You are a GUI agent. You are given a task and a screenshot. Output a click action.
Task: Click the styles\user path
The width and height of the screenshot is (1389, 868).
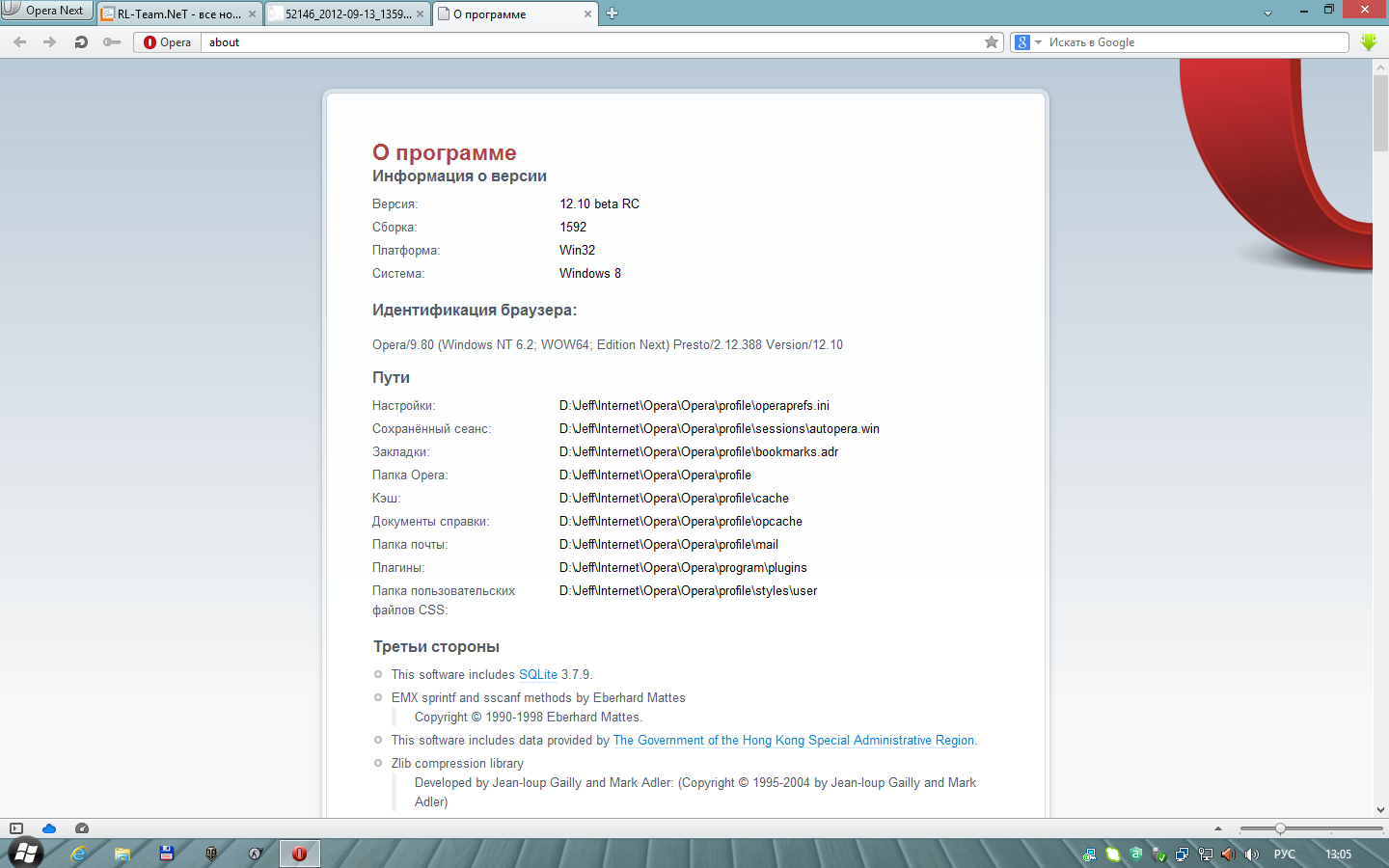[688, 591]
